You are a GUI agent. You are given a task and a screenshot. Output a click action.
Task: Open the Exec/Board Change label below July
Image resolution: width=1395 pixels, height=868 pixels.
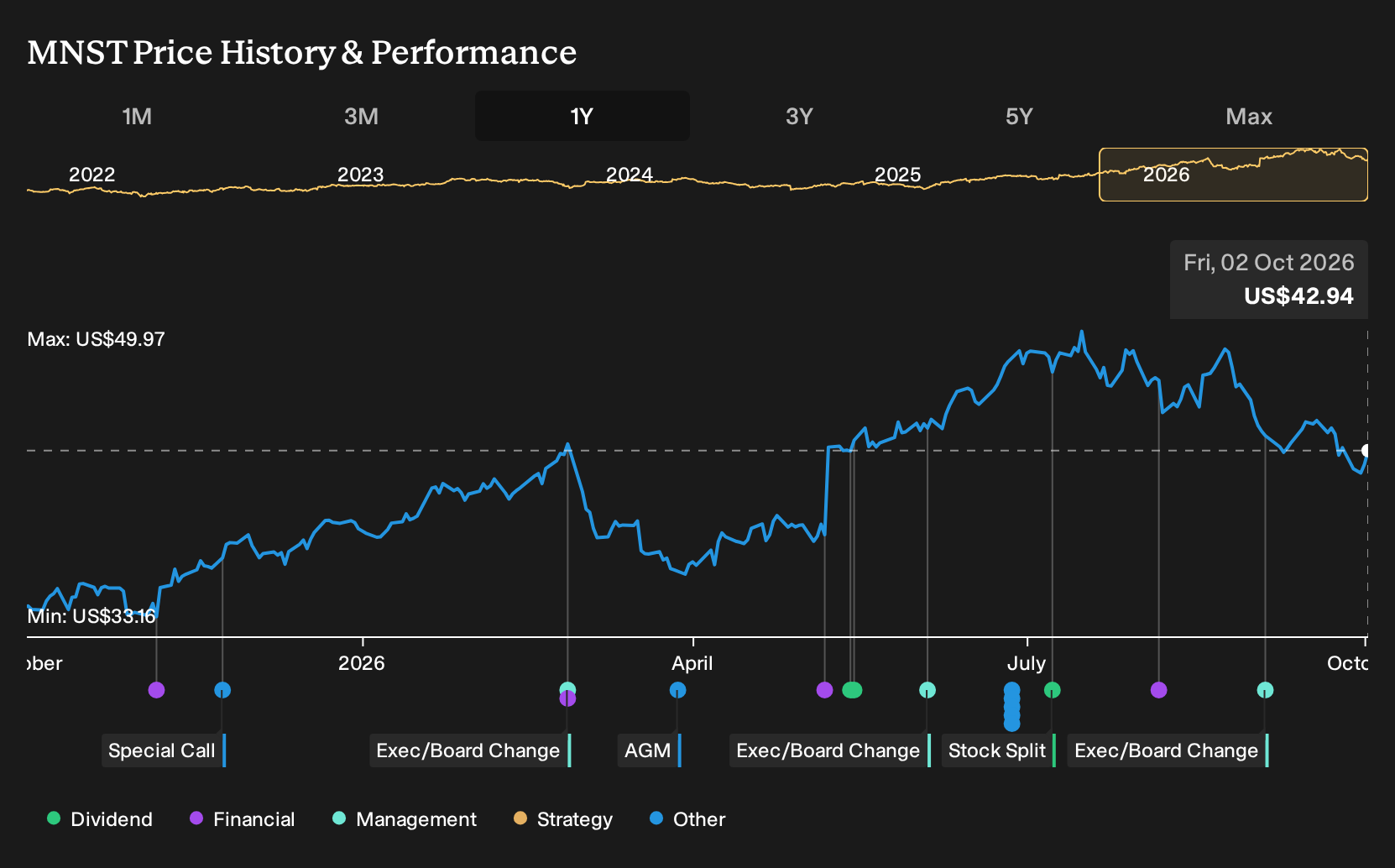(x=1168, y=750)
